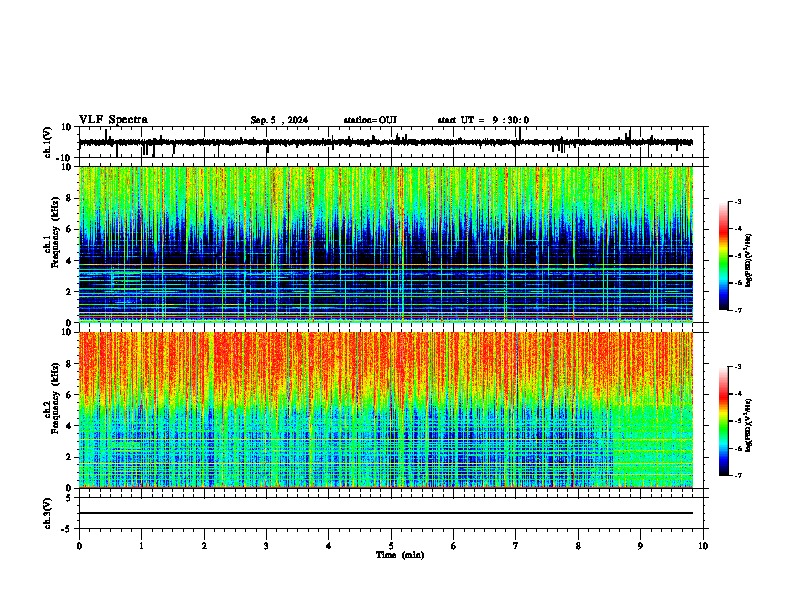Click the ch.1 spectrogram plot area
792x612 pixels.
[x=386, y=244]
